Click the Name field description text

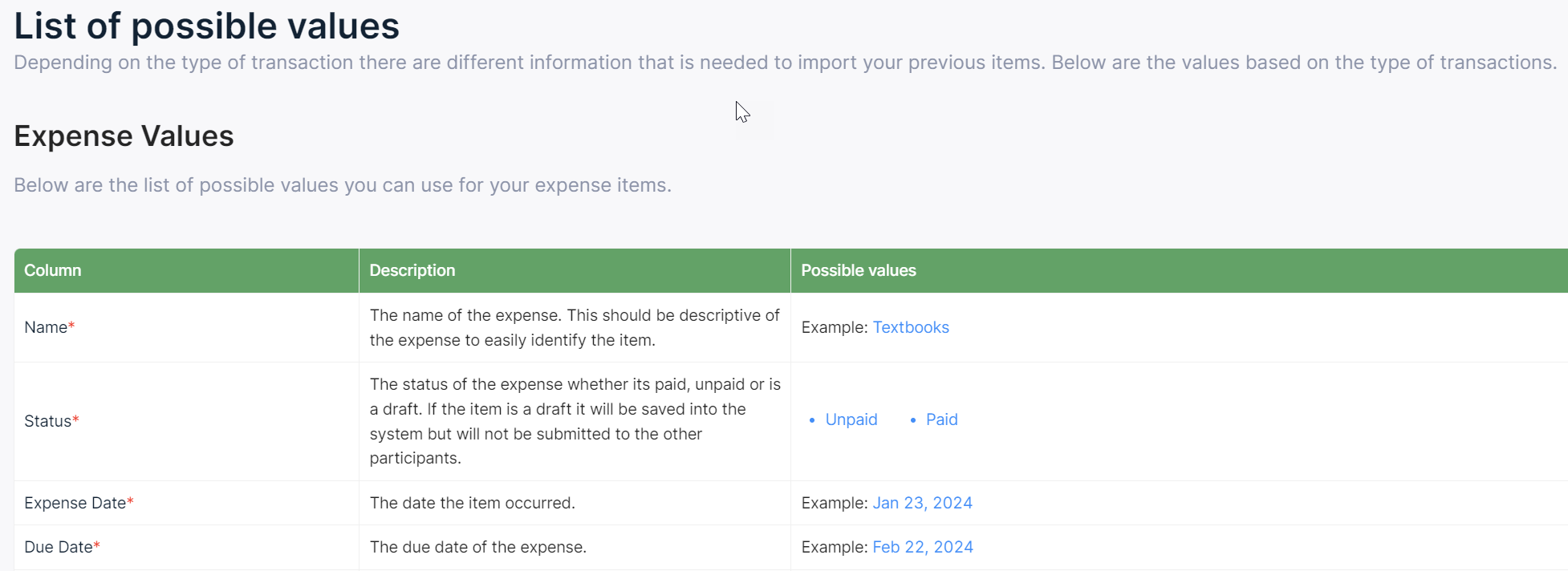574,327
